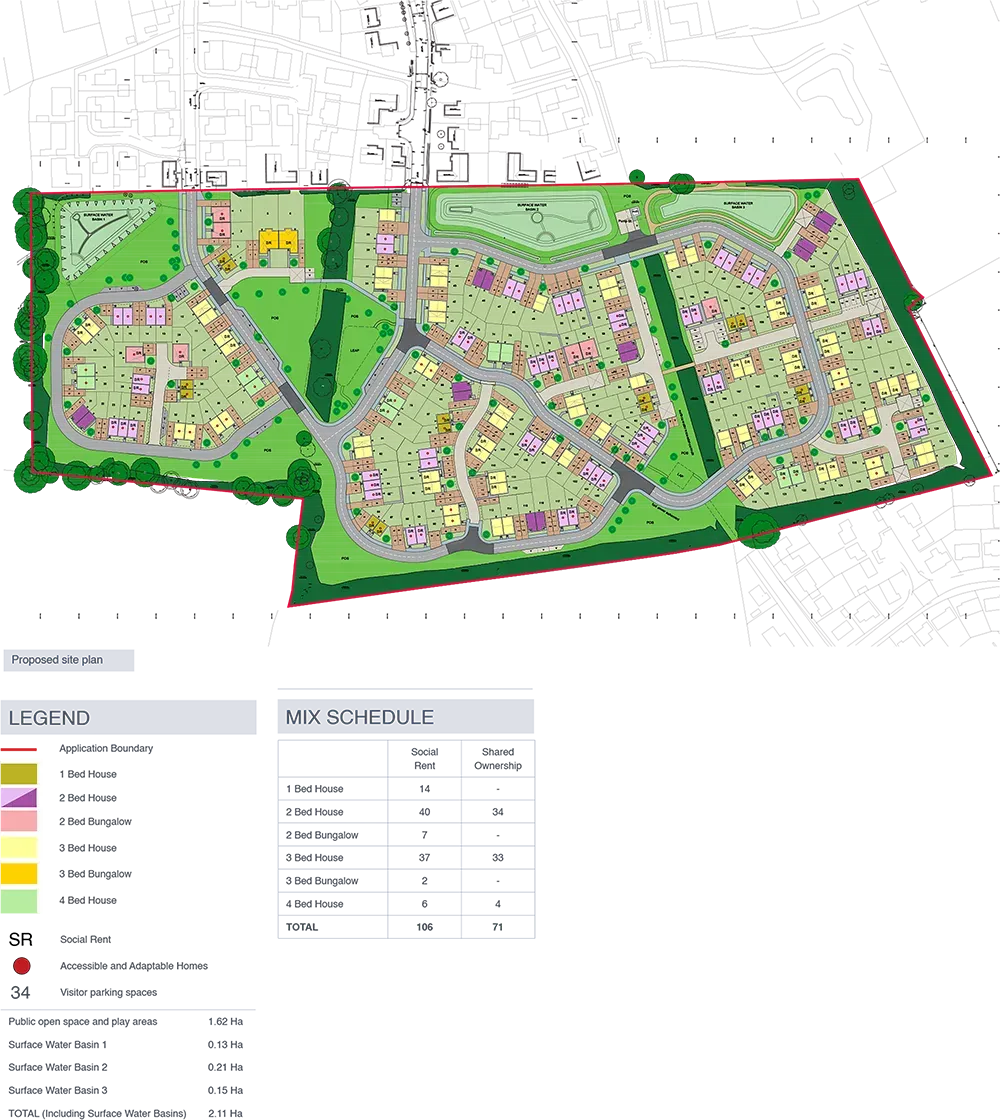Click the orange legend color swatch
The width and height of the screenshot is (1000, 1120).
click(x=19, y=872)
